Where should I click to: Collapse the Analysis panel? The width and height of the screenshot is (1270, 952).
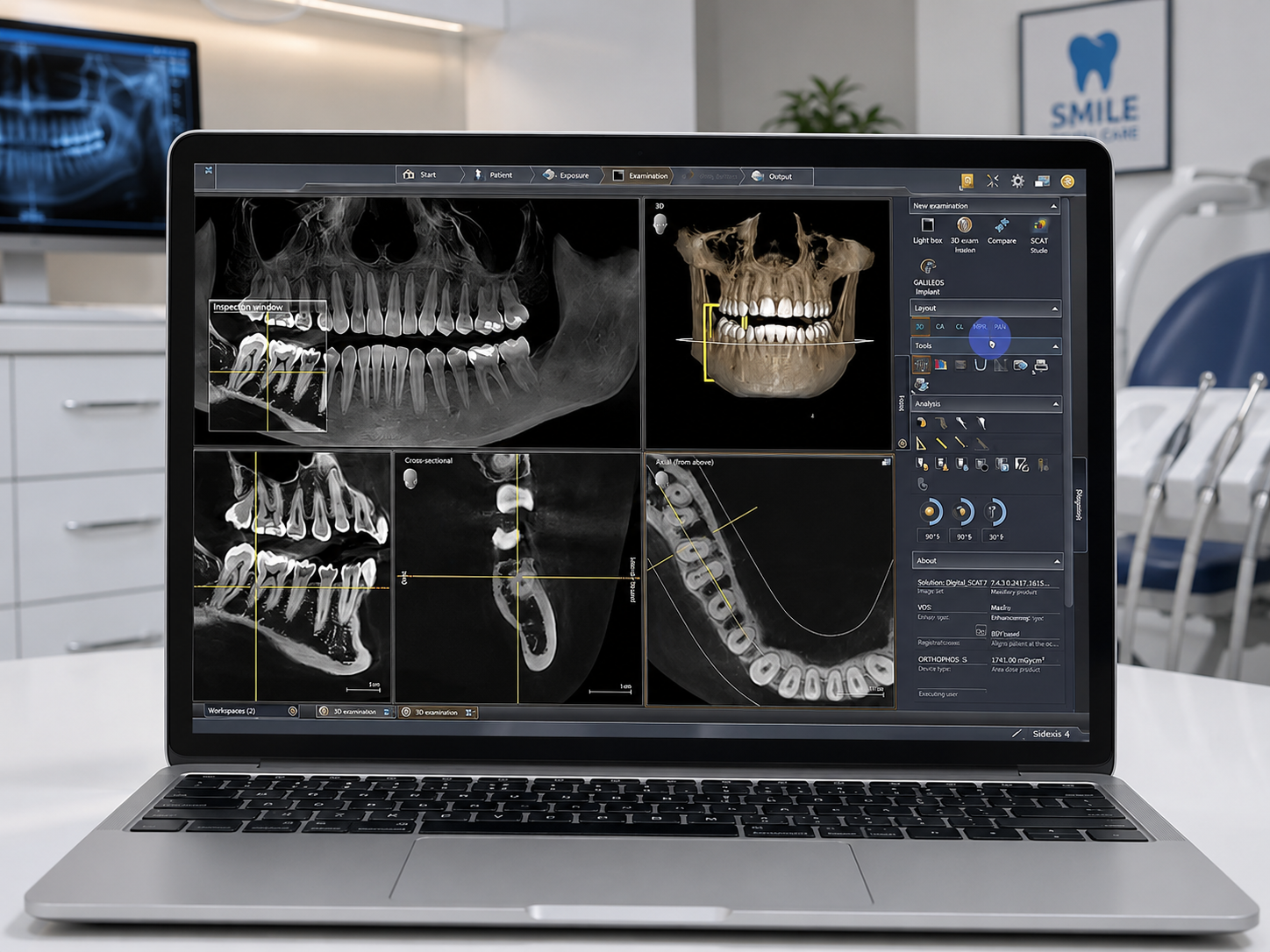pos(1055,404)
